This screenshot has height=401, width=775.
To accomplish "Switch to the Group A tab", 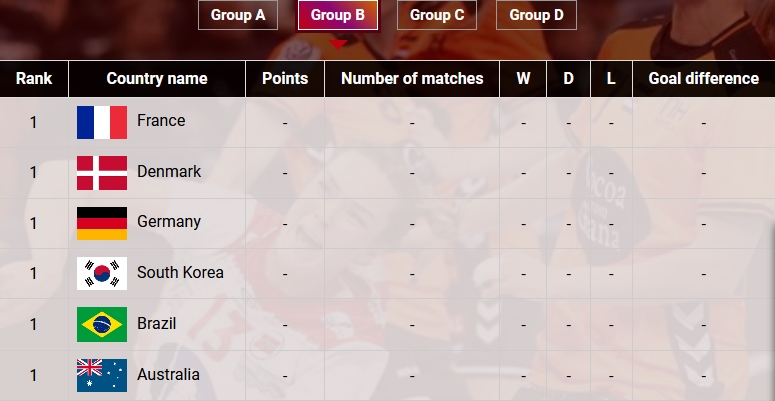I will (x=238, y=15).
